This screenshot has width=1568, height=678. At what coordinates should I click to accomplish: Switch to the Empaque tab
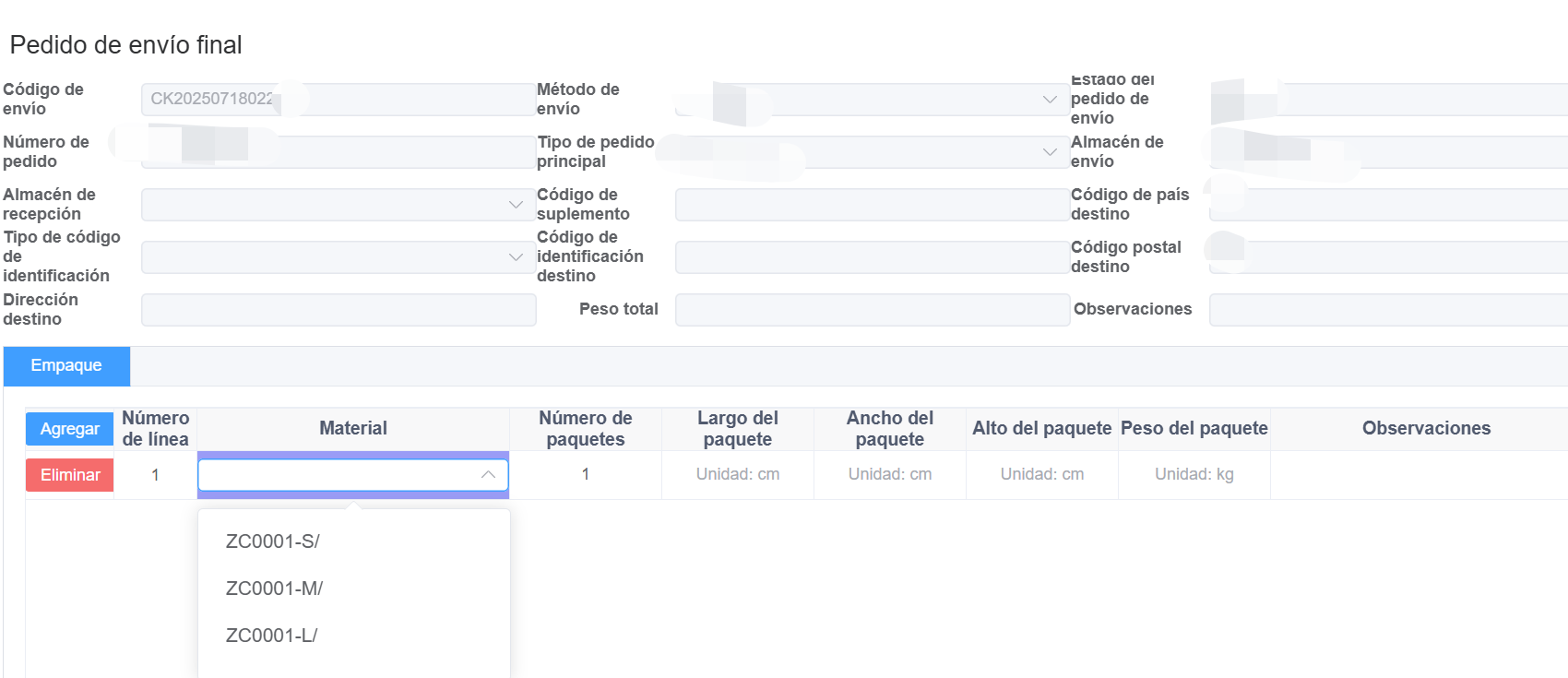point(66,366)
